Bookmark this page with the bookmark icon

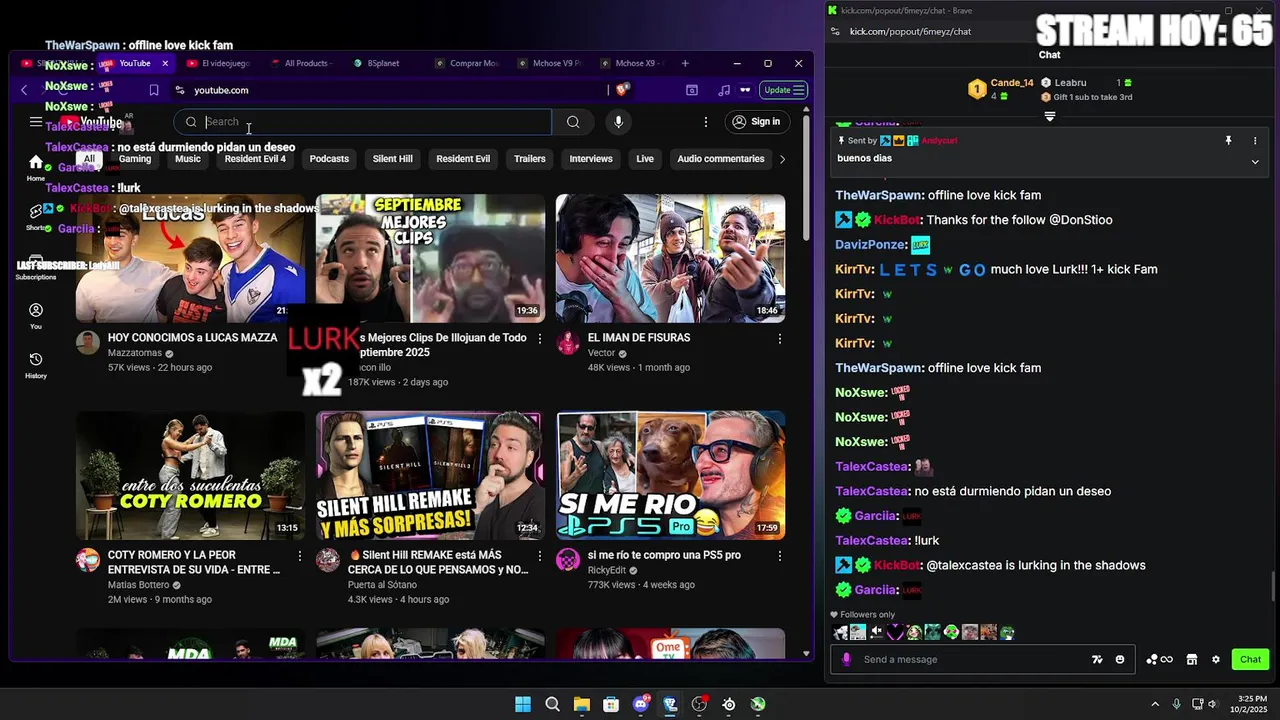(154, 90)
